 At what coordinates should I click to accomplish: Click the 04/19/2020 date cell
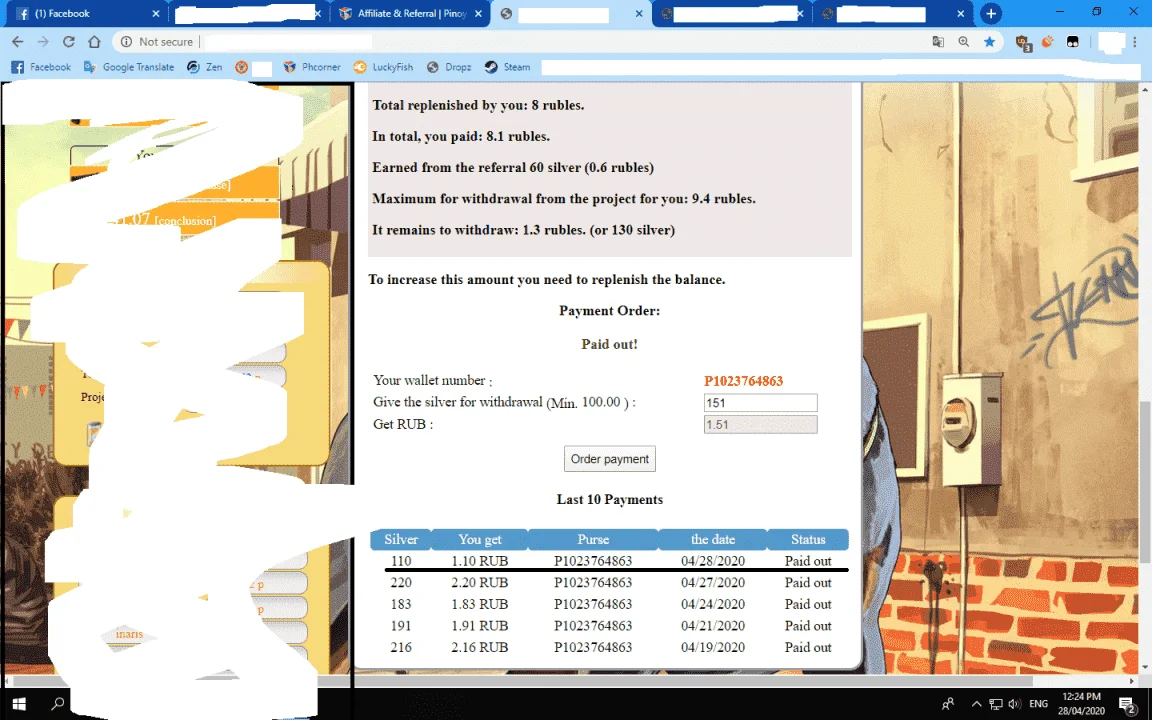click(713, 647)
